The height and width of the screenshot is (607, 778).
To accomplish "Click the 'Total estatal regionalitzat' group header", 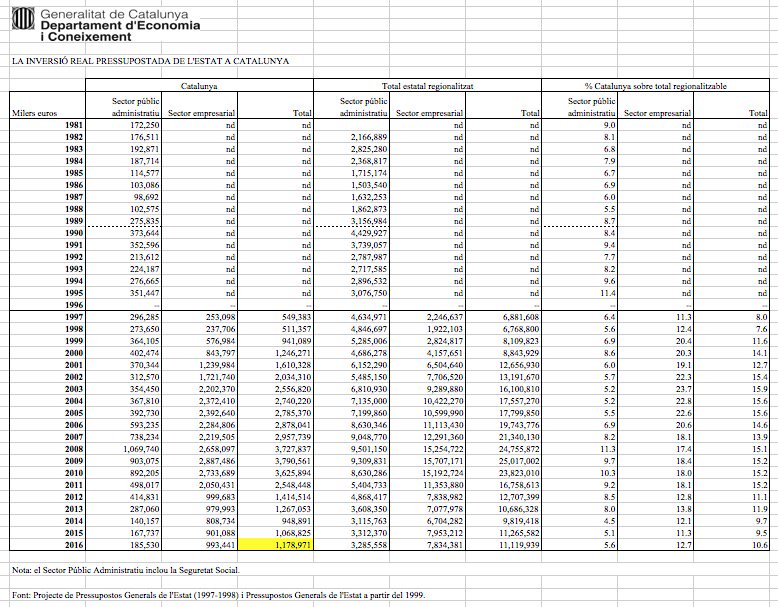I will [427, 86].
